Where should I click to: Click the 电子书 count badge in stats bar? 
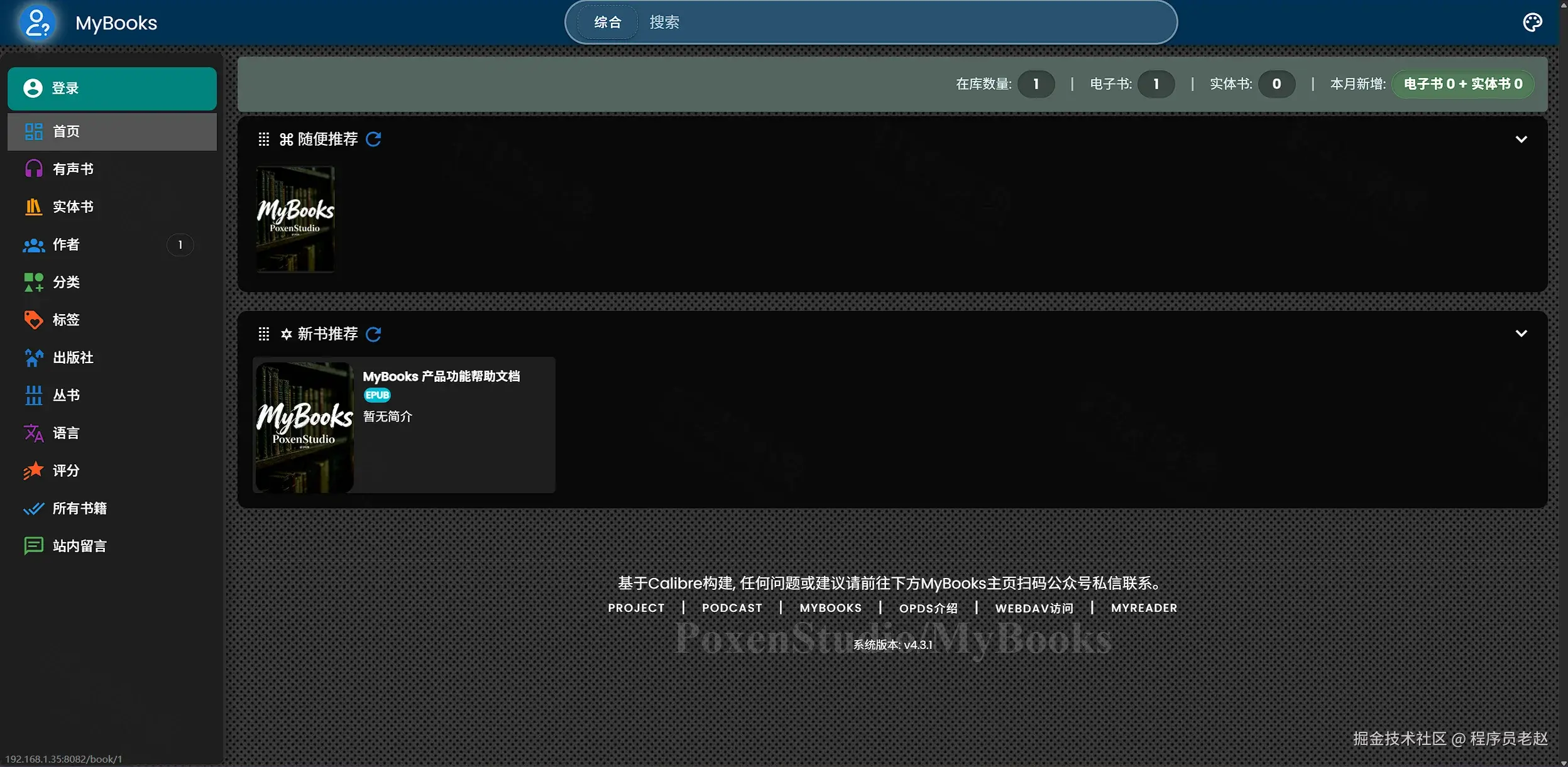[1156, 84]
